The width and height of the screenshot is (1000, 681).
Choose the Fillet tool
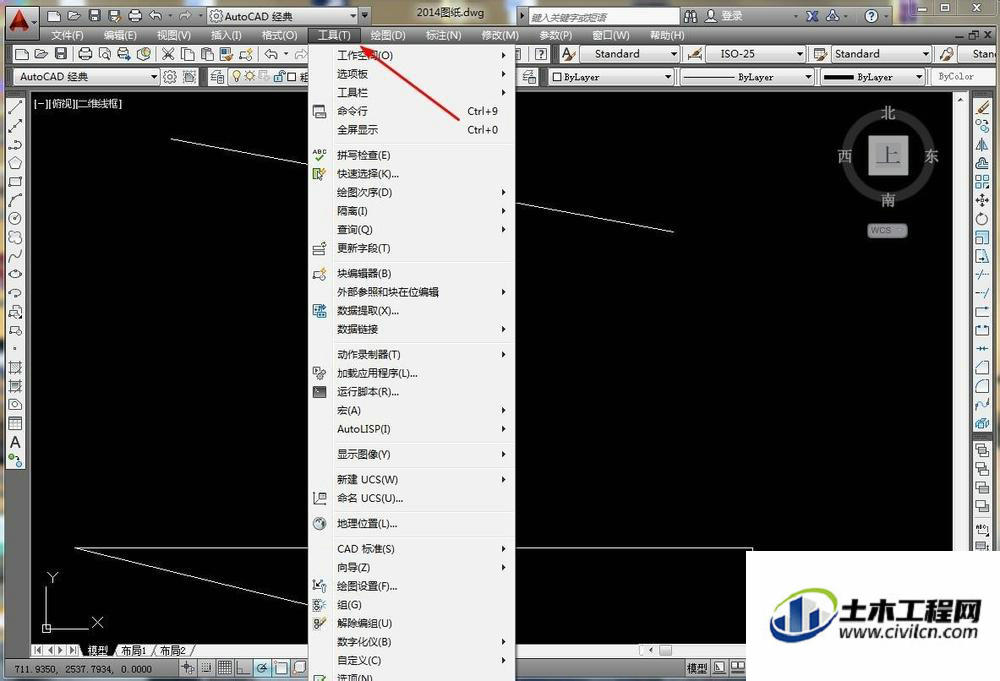pyautogui.click(x=982, y=386)
